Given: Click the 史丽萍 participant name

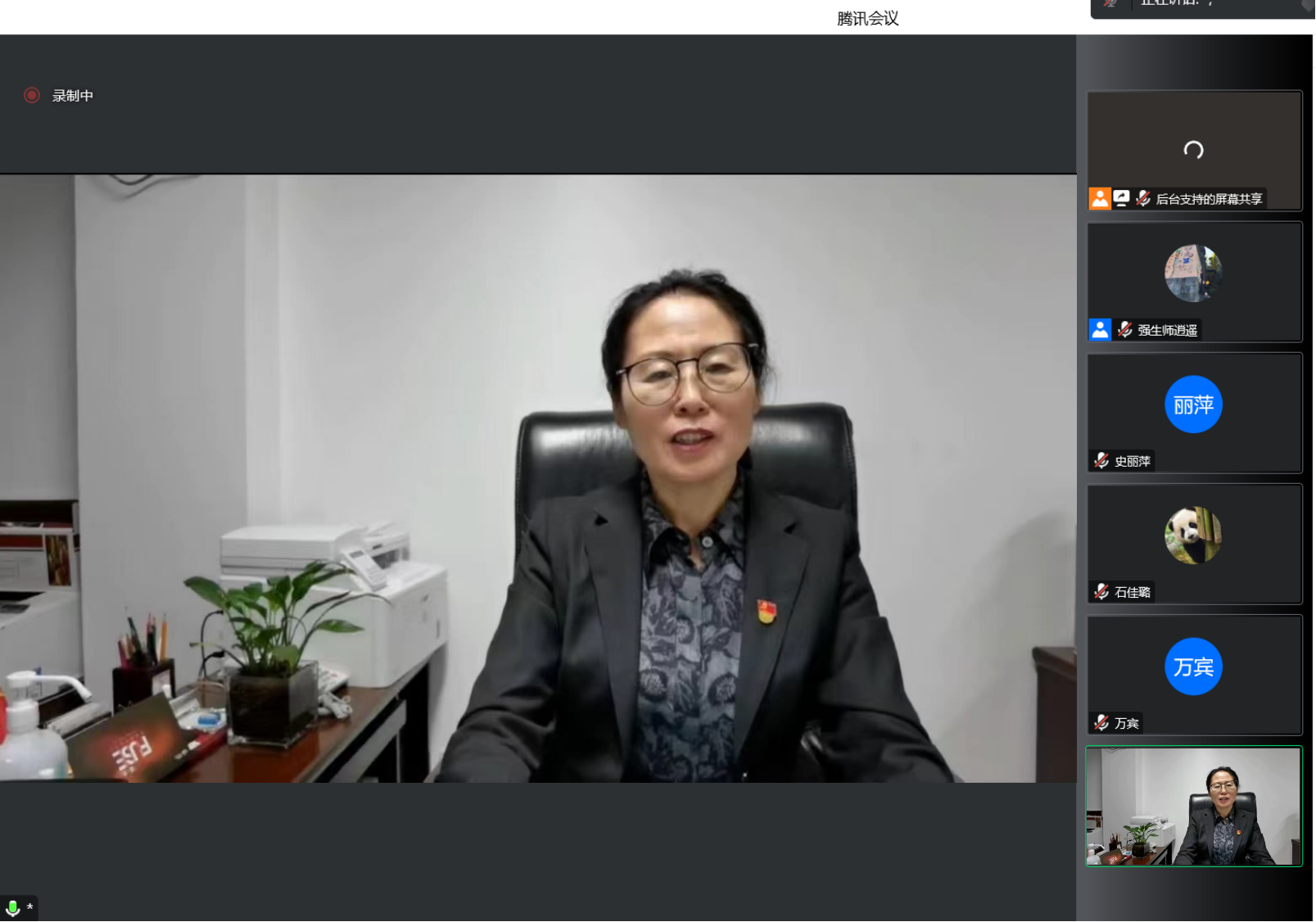Looking at the screenshot, I should coord(1133,461).
